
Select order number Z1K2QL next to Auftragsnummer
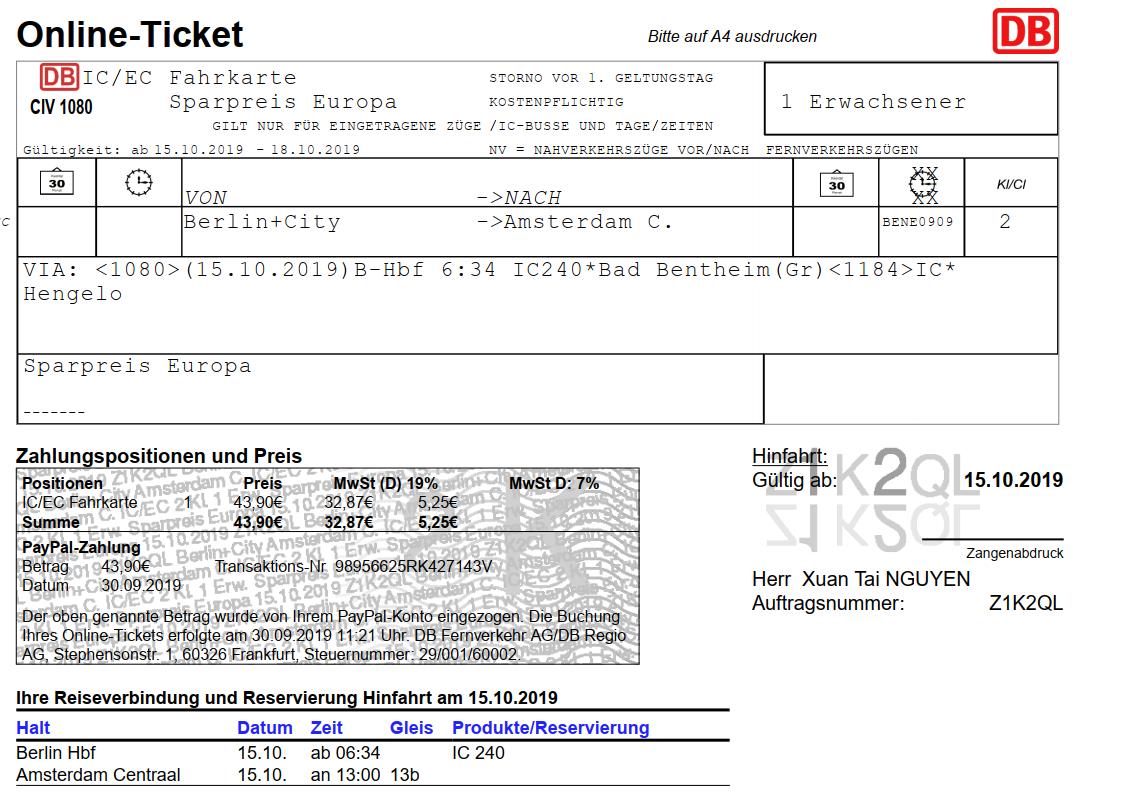(1026, 604)
